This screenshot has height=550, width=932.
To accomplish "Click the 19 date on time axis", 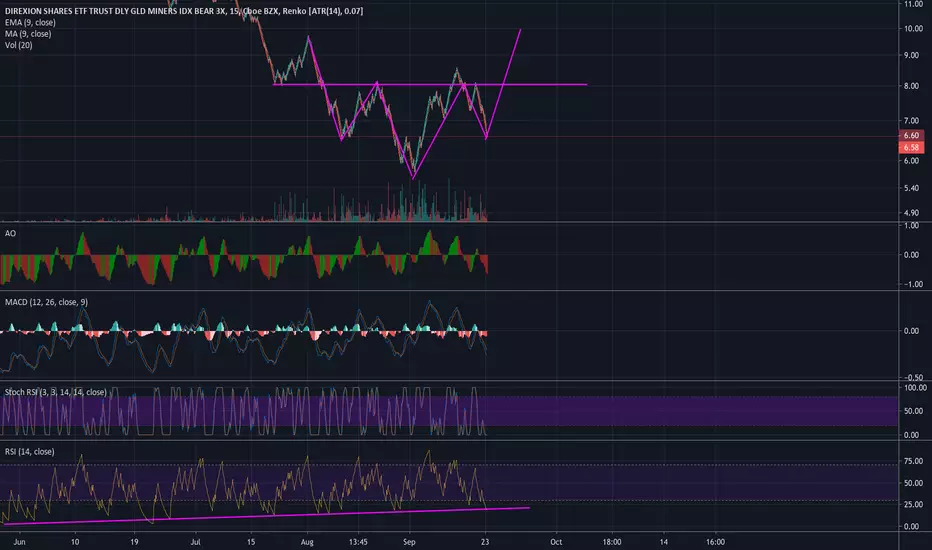I will coord(134,542).
